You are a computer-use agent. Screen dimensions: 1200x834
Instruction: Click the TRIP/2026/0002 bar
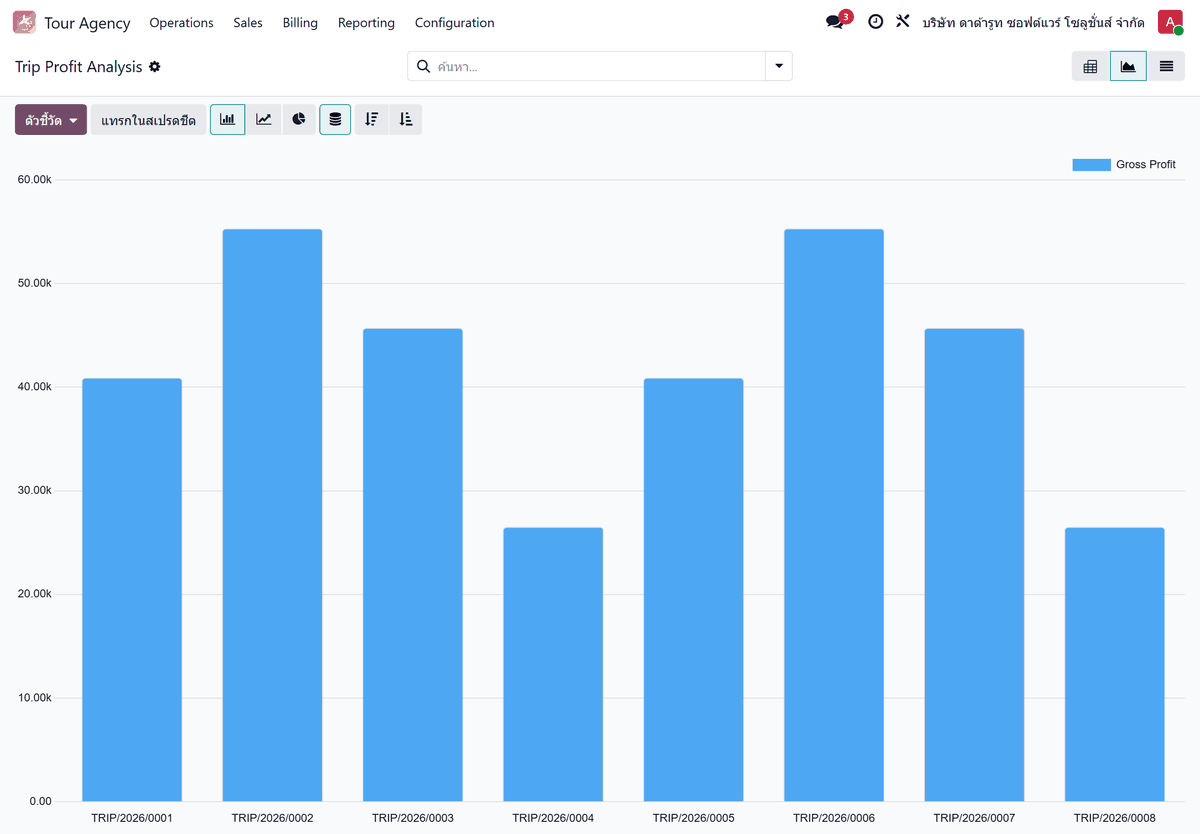click(x=272, y=515)
